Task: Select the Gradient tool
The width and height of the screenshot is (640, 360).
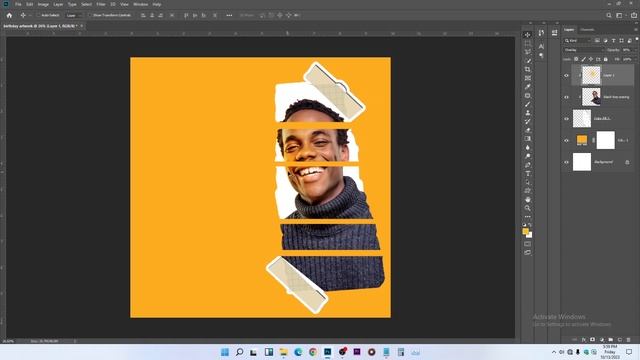Action: [527, 139]
